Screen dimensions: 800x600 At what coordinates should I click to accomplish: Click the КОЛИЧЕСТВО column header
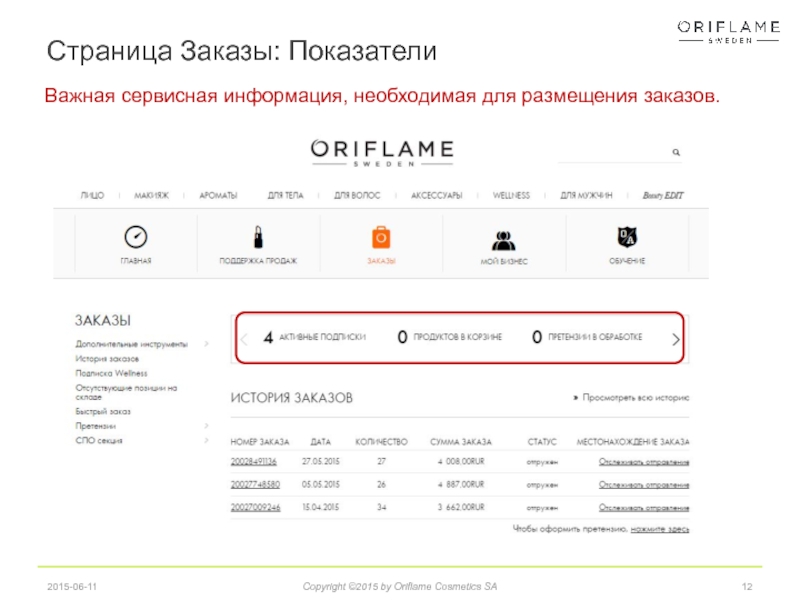pyautogui.click(x=381, y=442)
